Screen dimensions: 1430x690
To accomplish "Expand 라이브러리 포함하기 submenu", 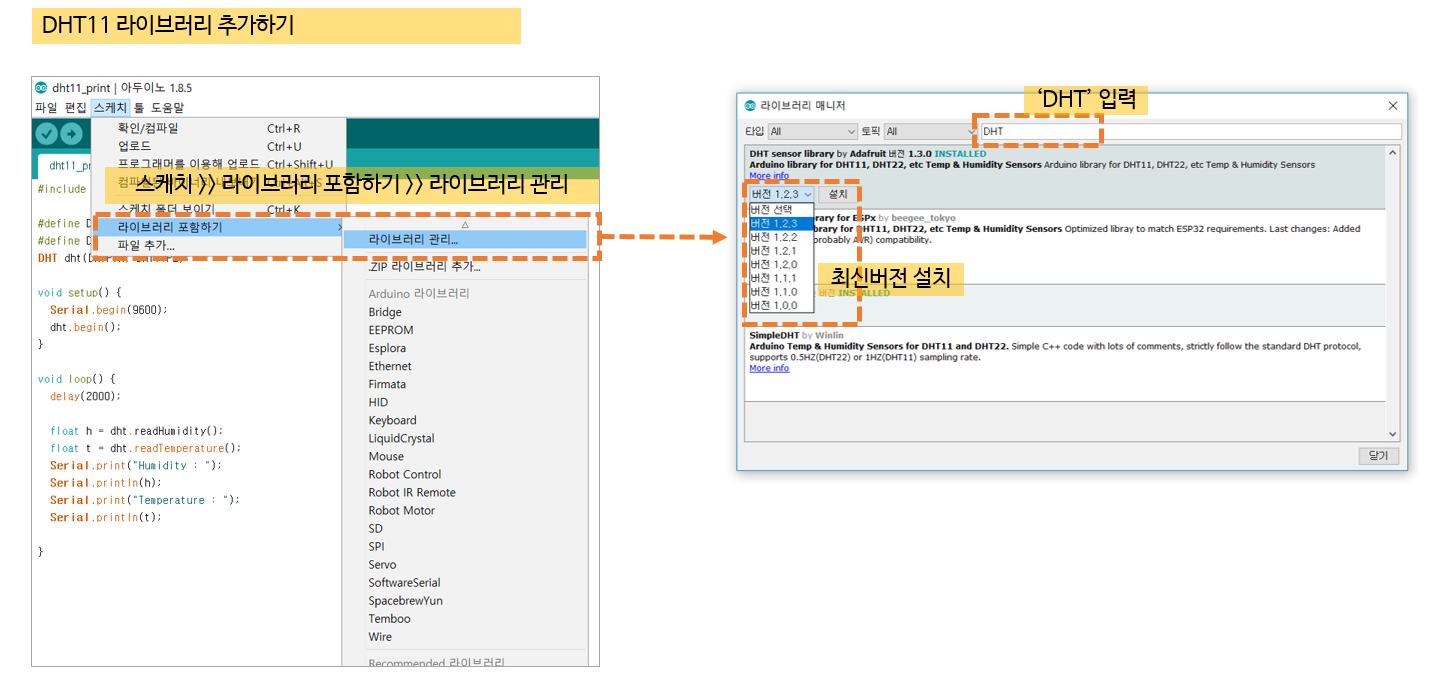I will [x=218, y=227].
